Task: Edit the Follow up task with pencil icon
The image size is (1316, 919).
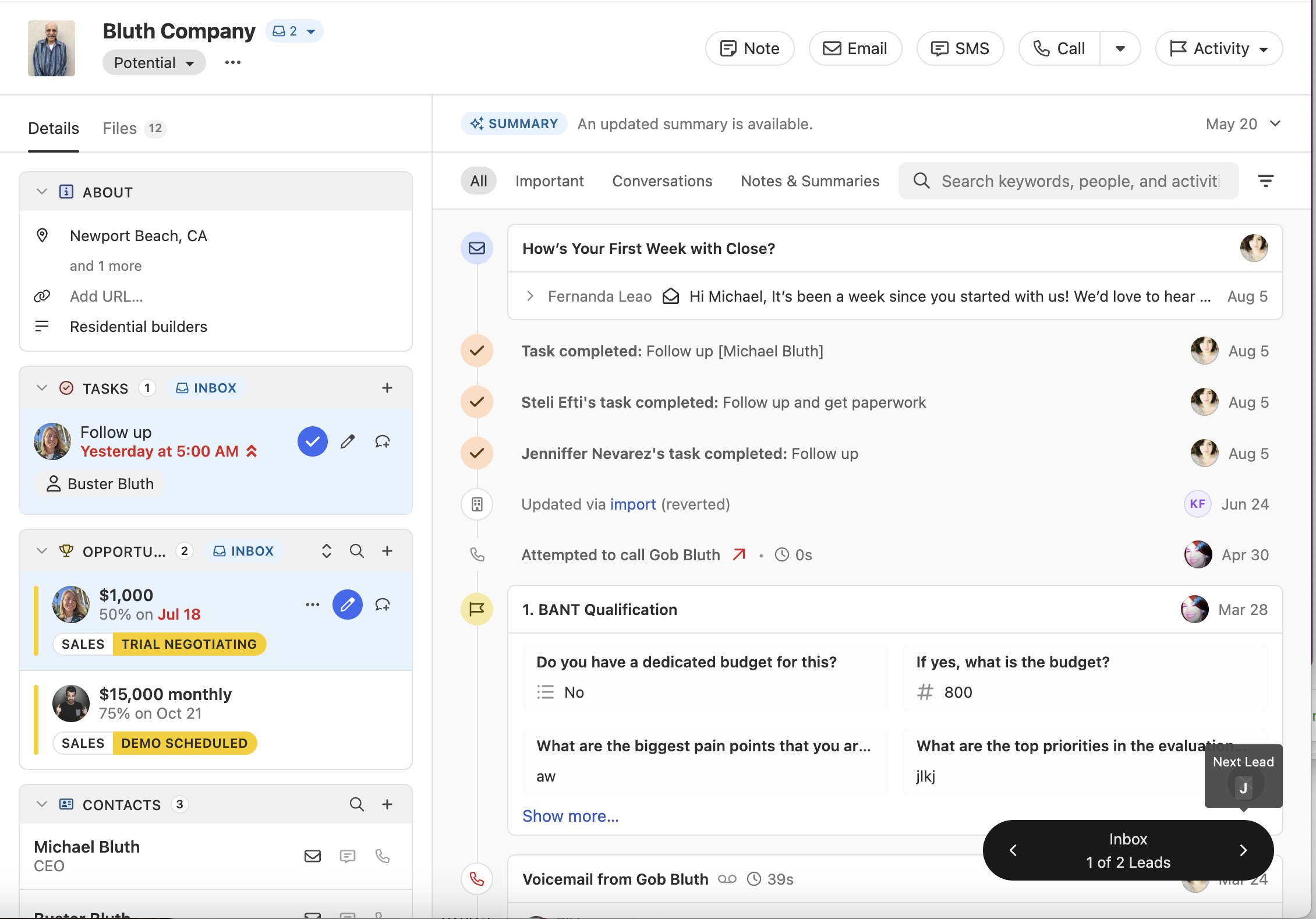Action: [348, 441]
